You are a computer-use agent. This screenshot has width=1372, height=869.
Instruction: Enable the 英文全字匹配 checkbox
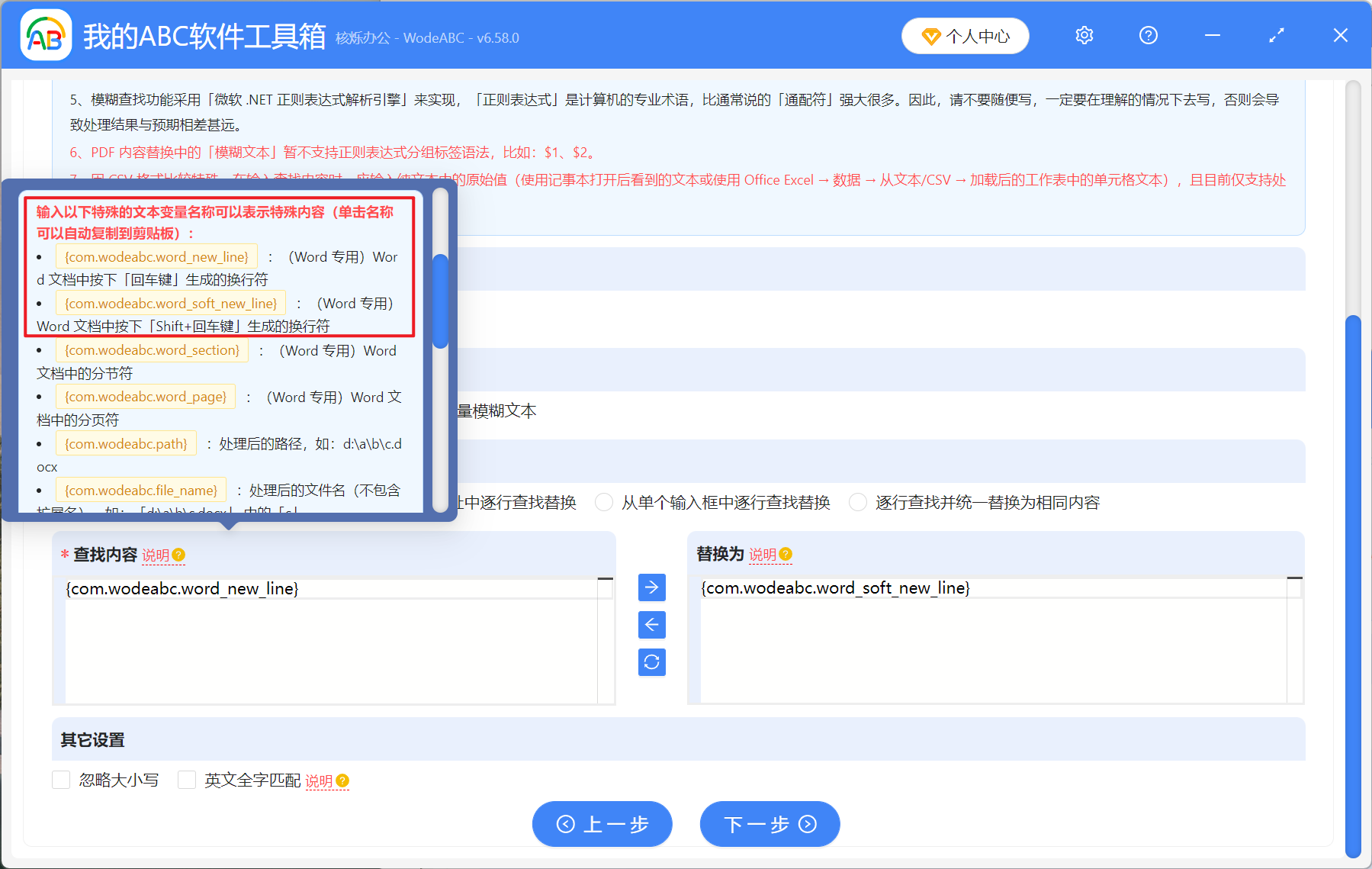pos(187,780)
